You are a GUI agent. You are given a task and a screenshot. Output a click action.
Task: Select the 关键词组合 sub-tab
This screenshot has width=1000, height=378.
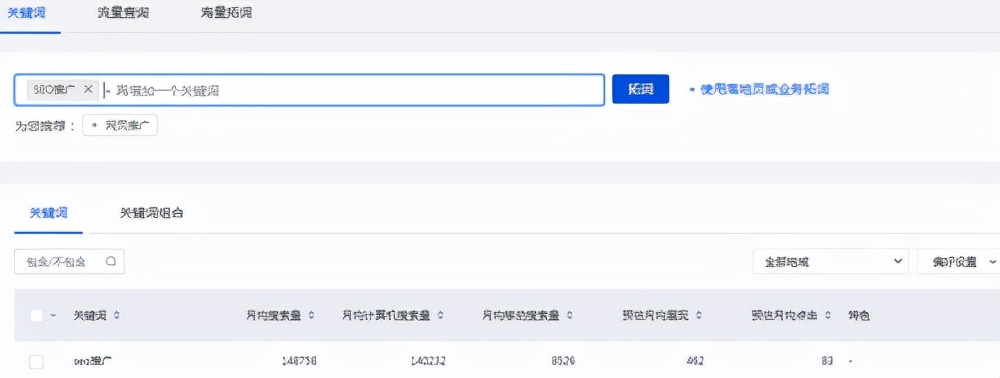coord(152,214)
